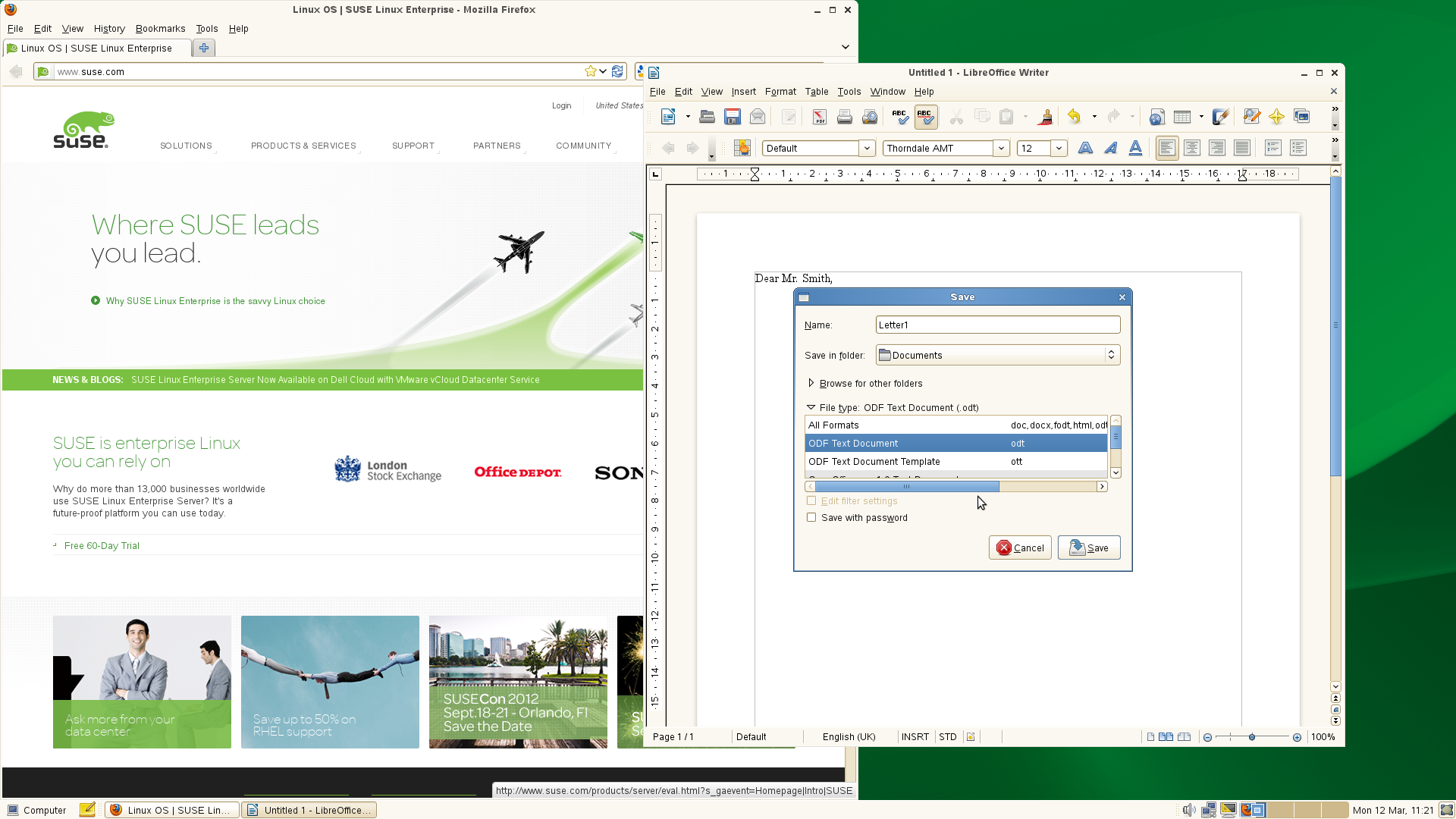
Task: Click the zoom slider in status bar
Action: (1251, 736)
